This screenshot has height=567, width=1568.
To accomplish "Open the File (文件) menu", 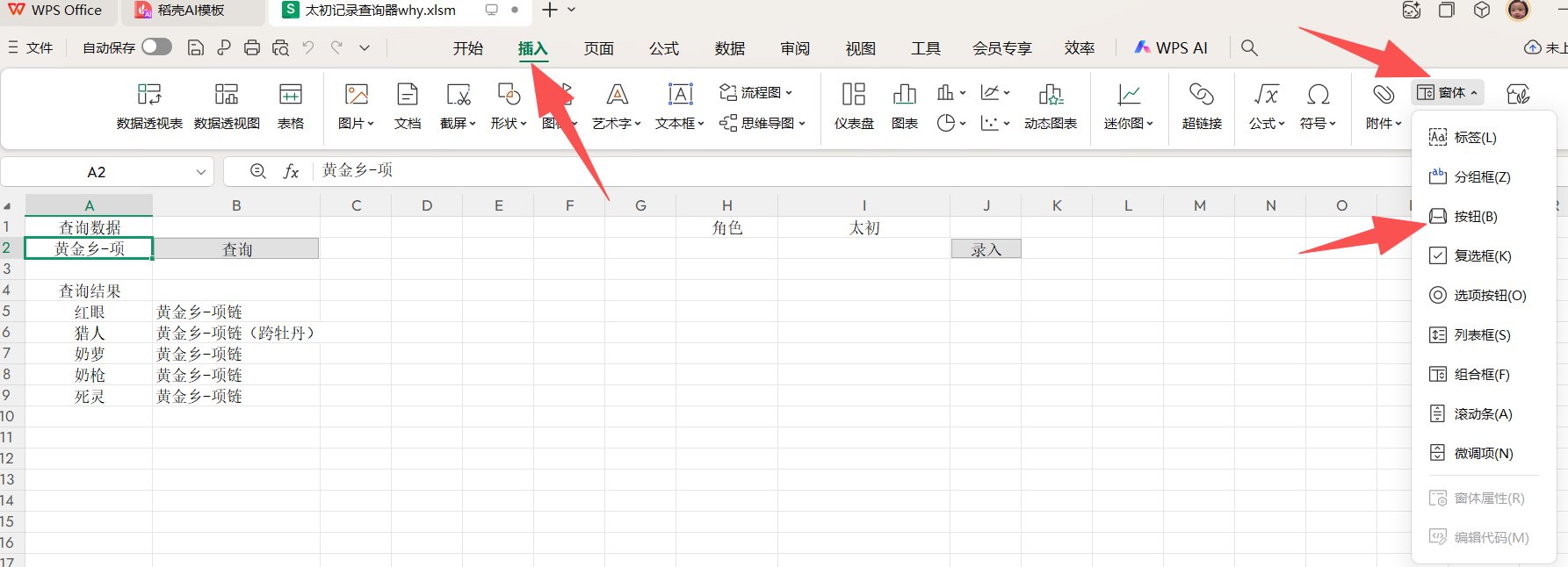I will 31,47.
